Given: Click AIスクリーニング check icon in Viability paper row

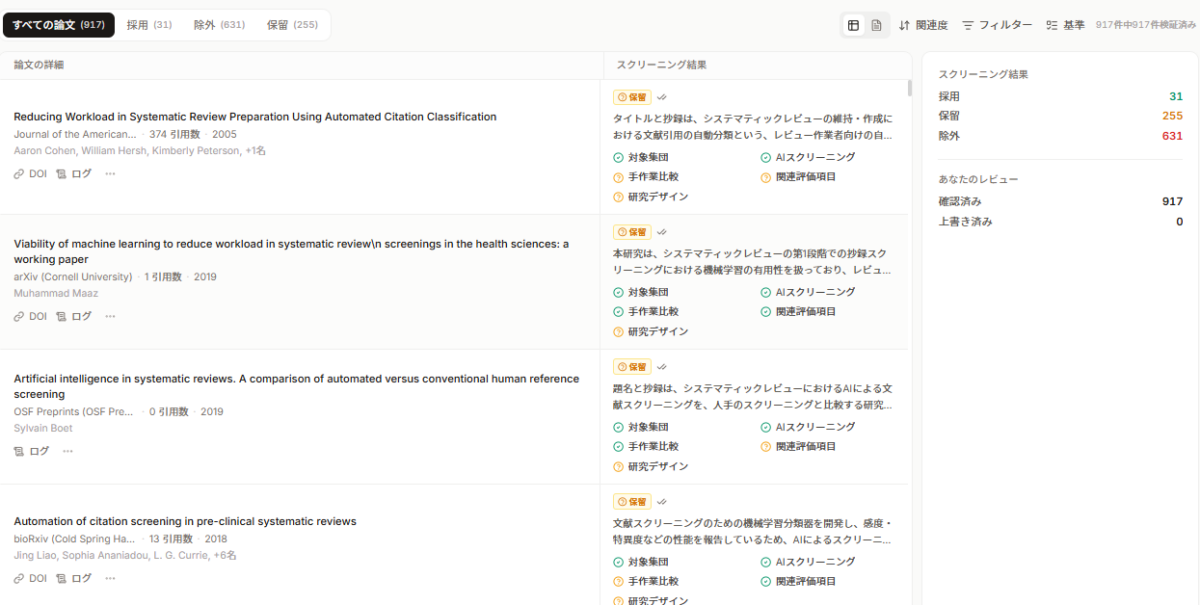Looking at the screenshot, I should pos(766,292).
